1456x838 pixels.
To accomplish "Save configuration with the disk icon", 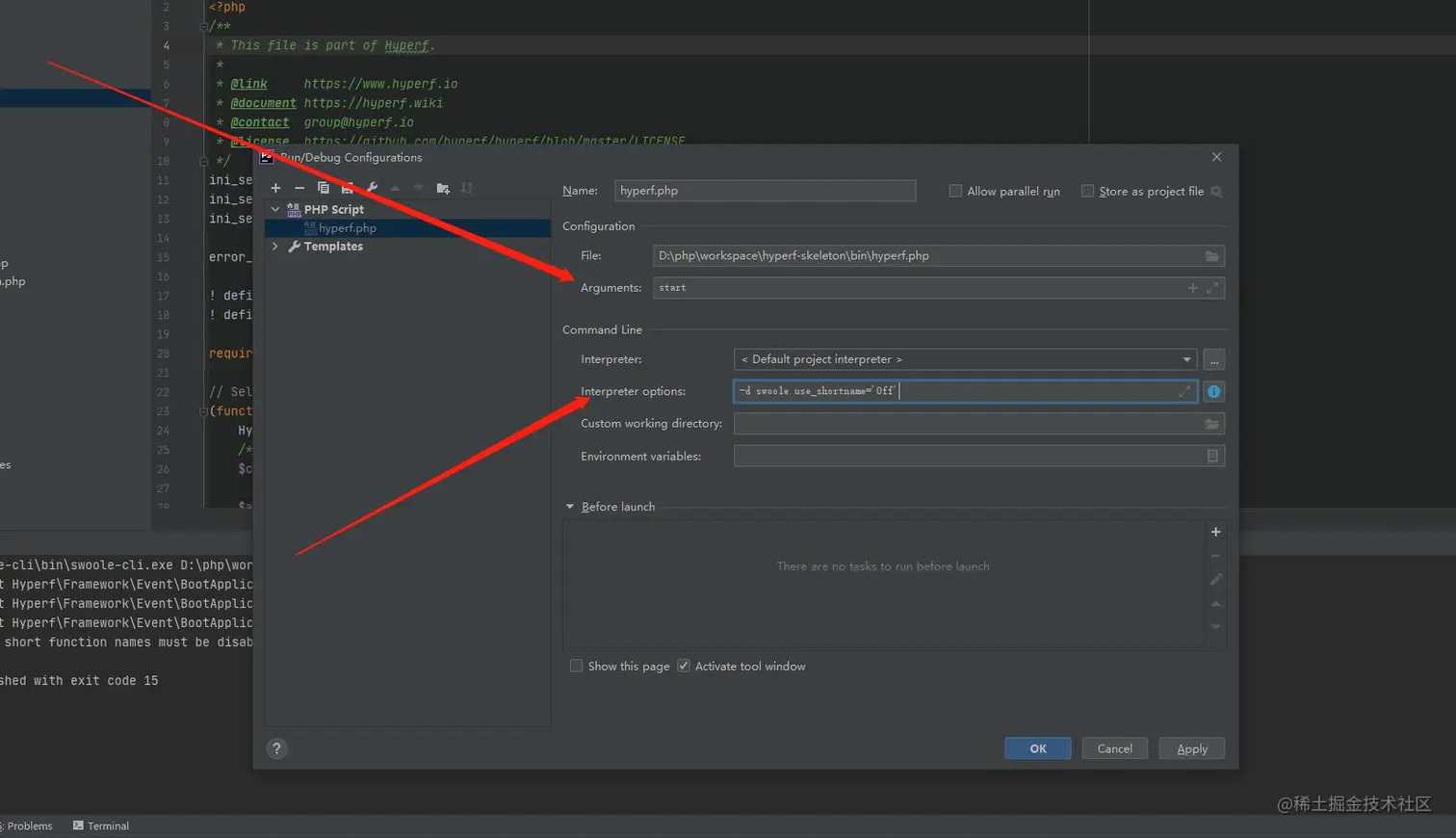I will 348,188.
